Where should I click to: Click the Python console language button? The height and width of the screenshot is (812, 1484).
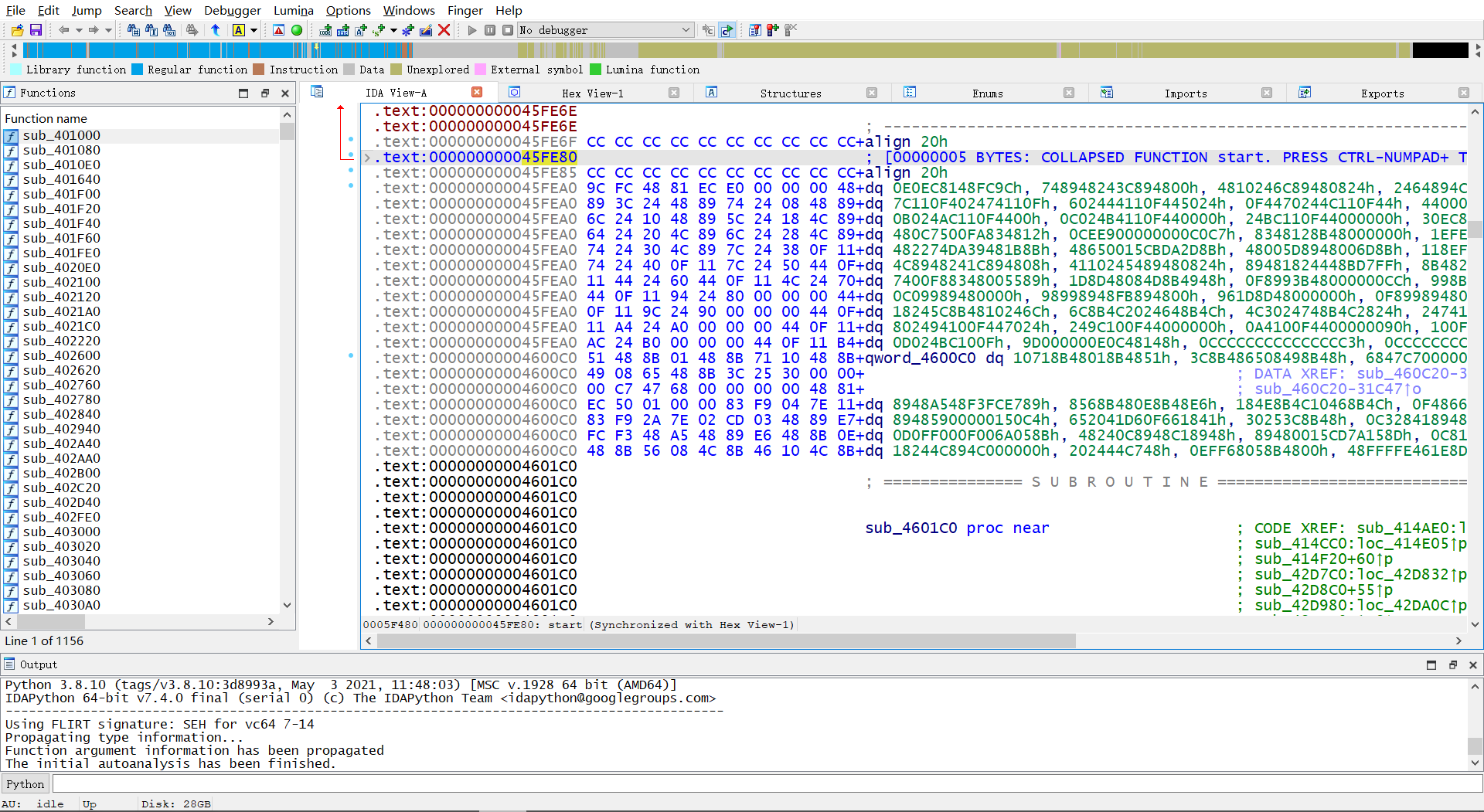click(x=26, y=784)
